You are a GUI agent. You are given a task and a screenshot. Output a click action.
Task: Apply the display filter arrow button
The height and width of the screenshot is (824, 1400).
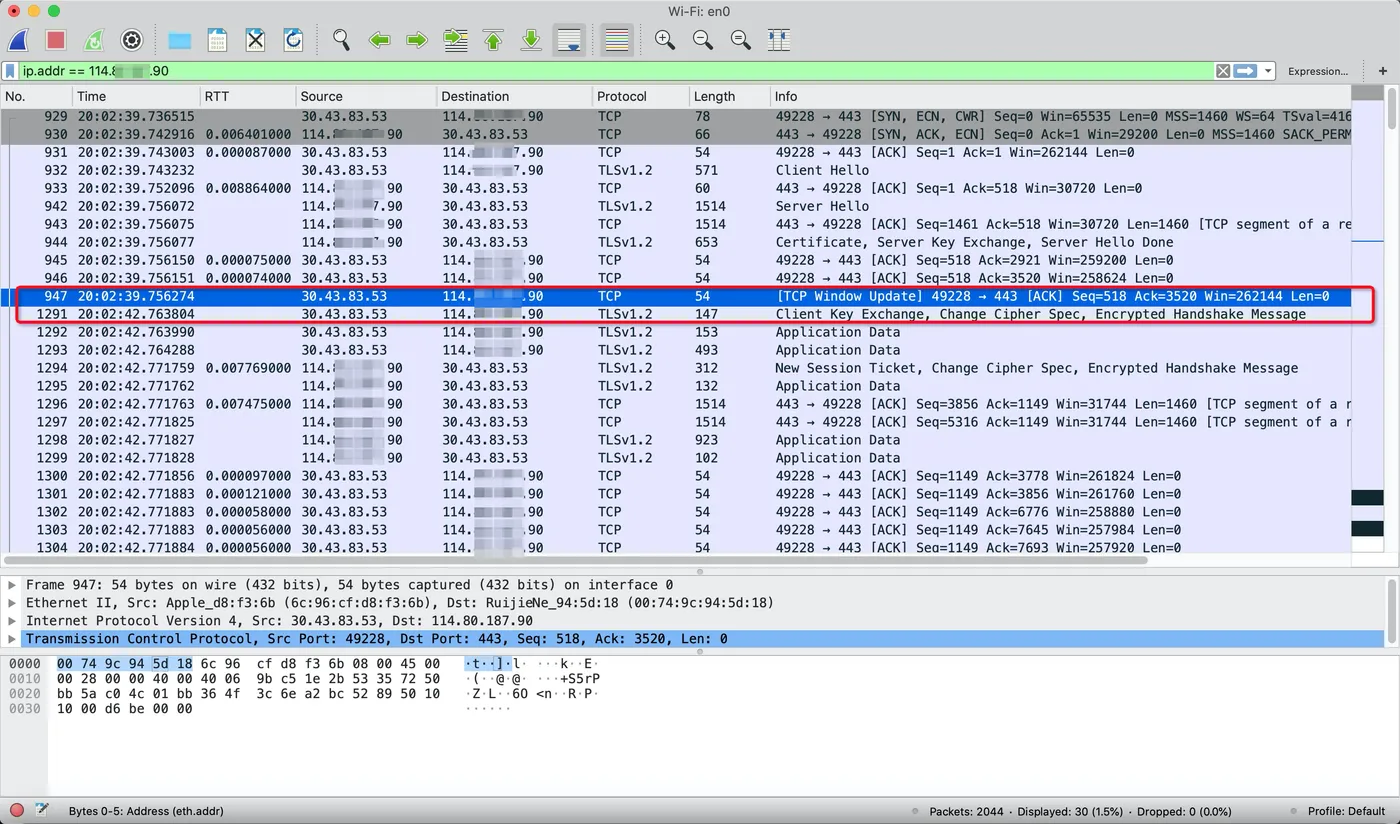click(1245, 71)
